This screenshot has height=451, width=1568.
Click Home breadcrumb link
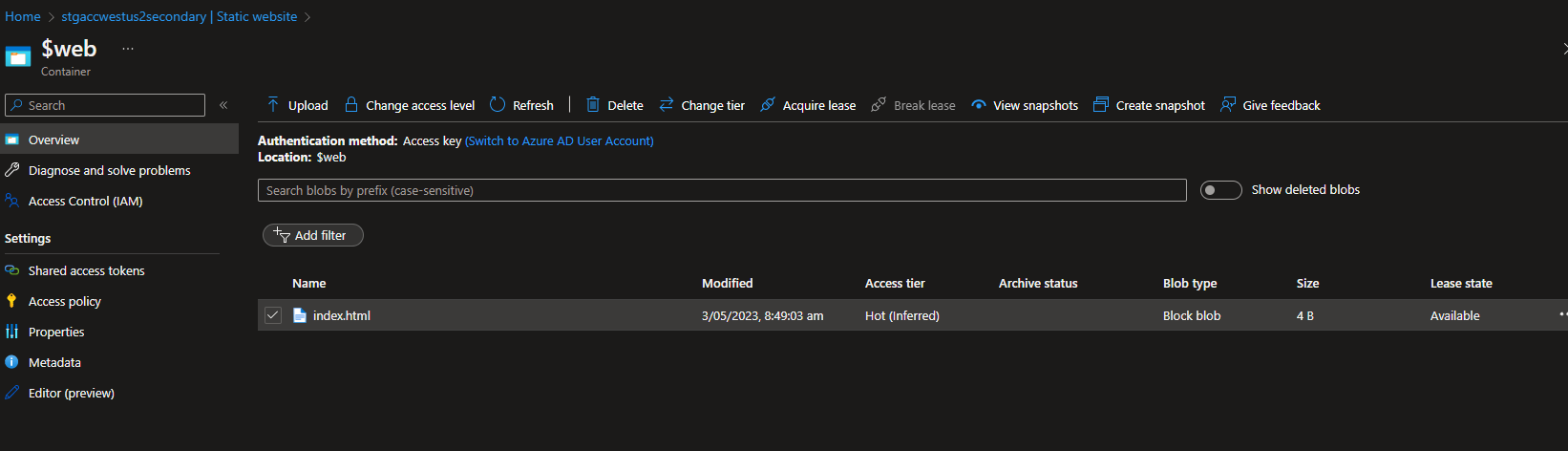tap(23, 16)
